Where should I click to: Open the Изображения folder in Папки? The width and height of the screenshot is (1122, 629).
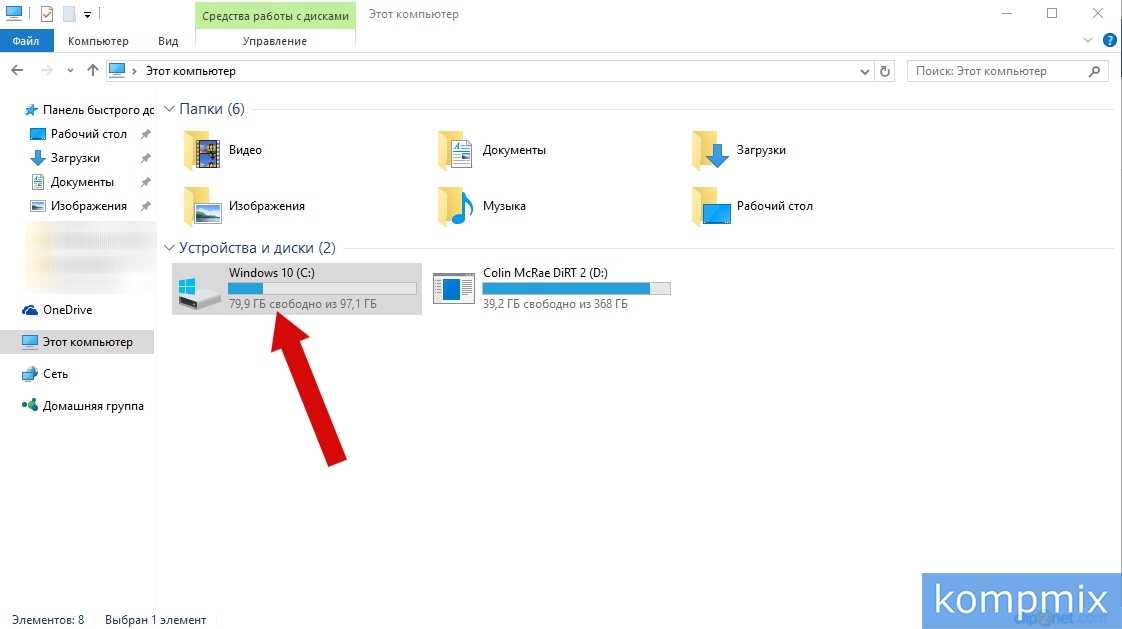(x=244, y=206)
